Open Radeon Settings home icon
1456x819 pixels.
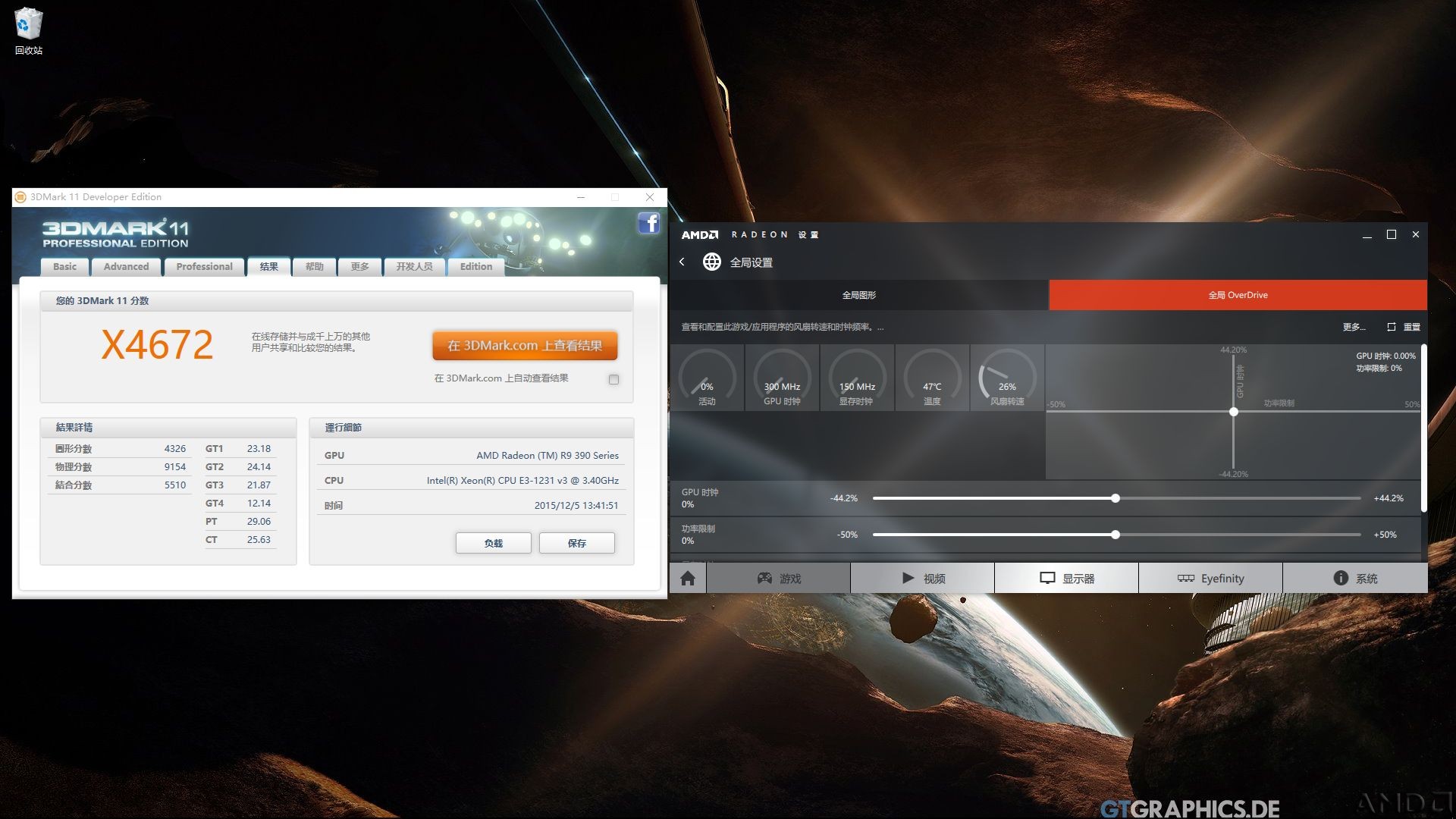click(x=688, y=579)
